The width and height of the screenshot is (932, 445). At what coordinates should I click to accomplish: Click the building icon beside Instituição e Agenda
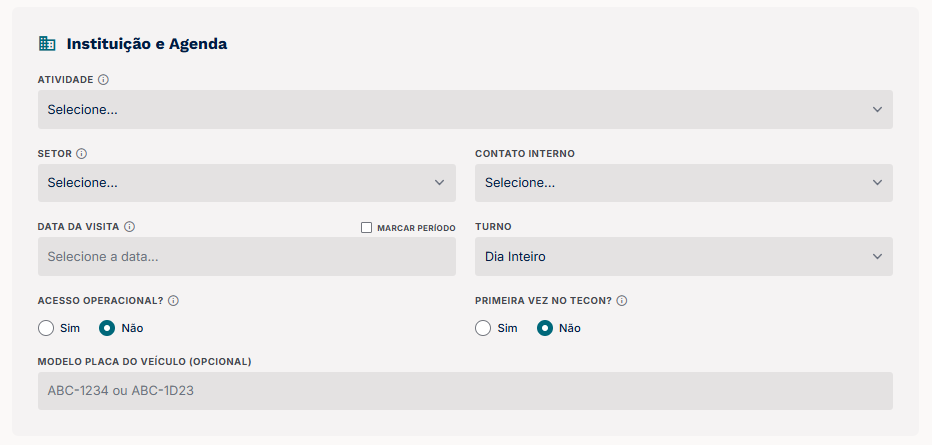click(47, 43)
